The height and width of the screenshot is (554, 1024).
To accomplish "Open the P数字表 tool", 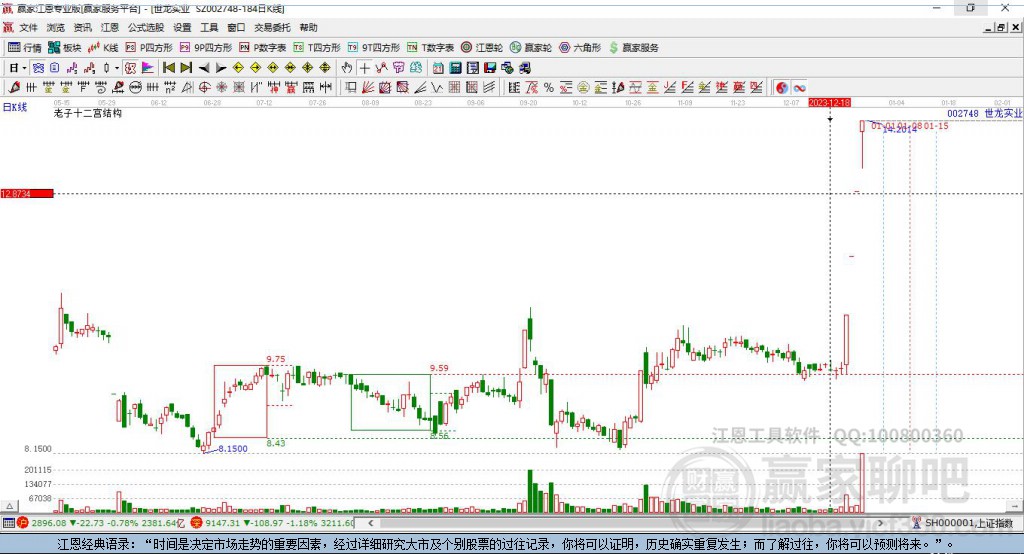I will [x=263, y=48].
